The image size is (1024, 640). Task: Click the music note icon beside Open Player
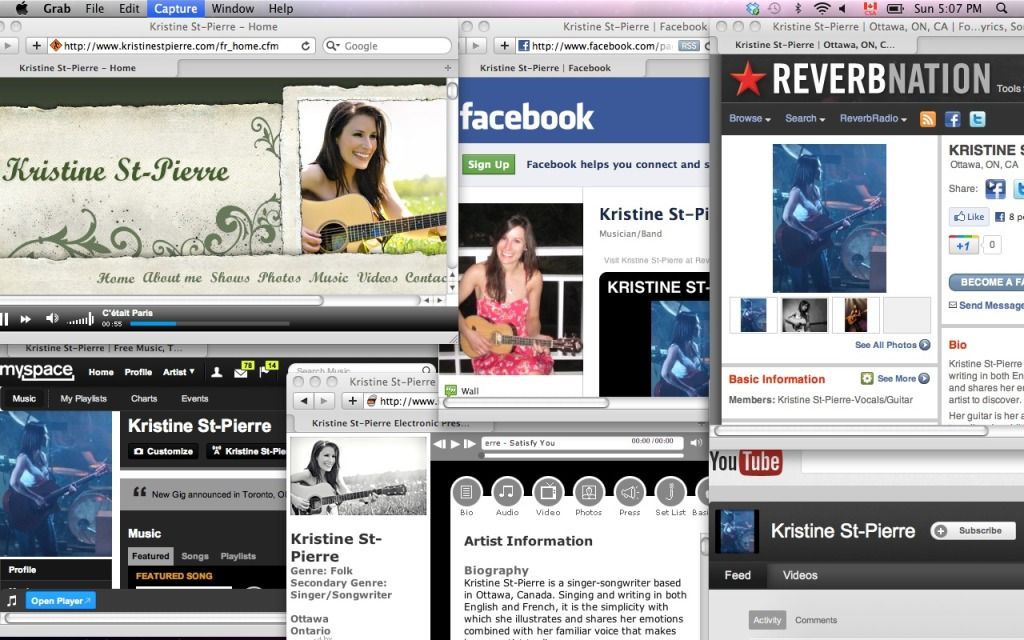12,600
